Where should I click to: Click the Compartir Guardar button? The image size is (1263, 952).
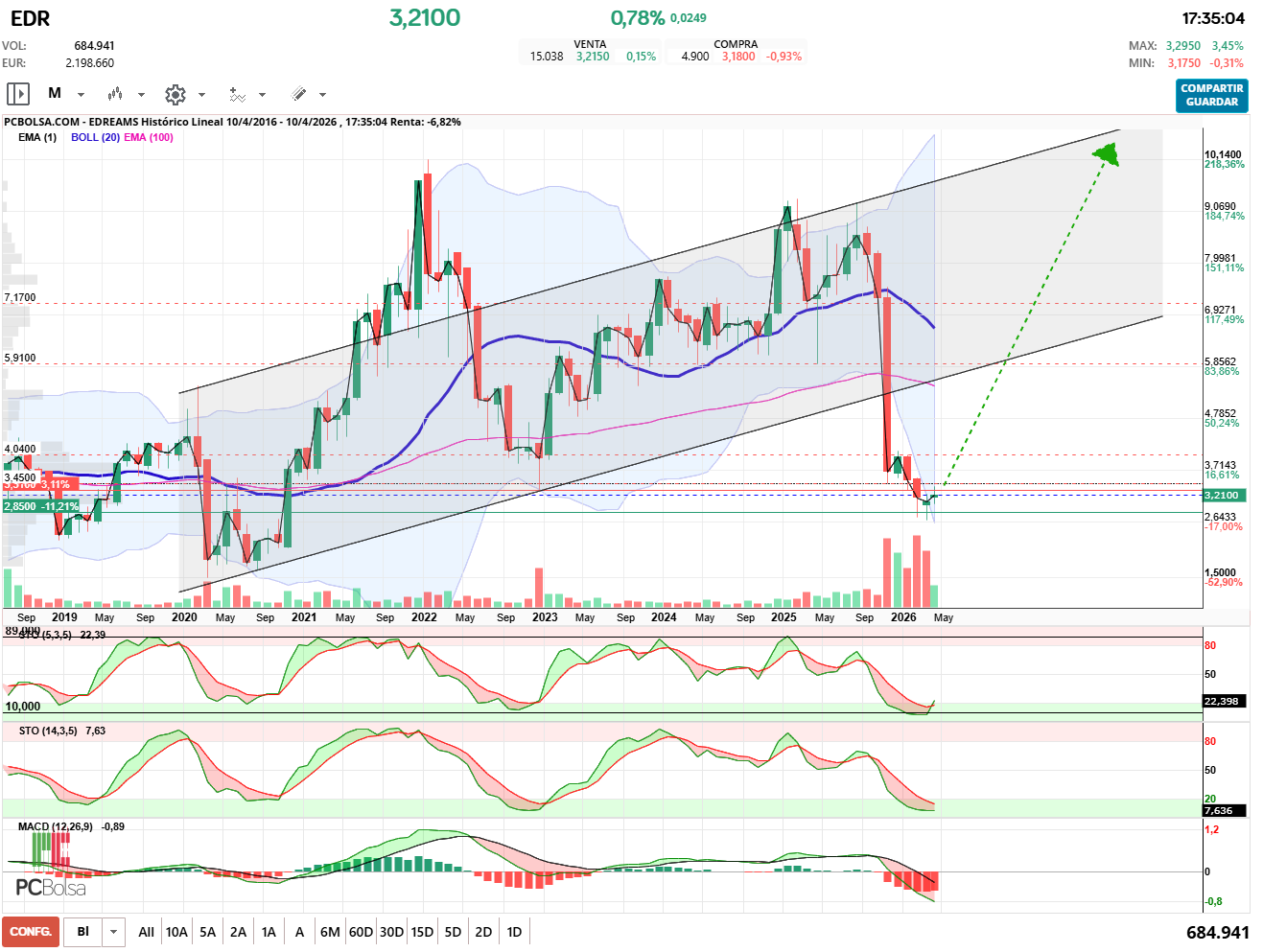1212,95
